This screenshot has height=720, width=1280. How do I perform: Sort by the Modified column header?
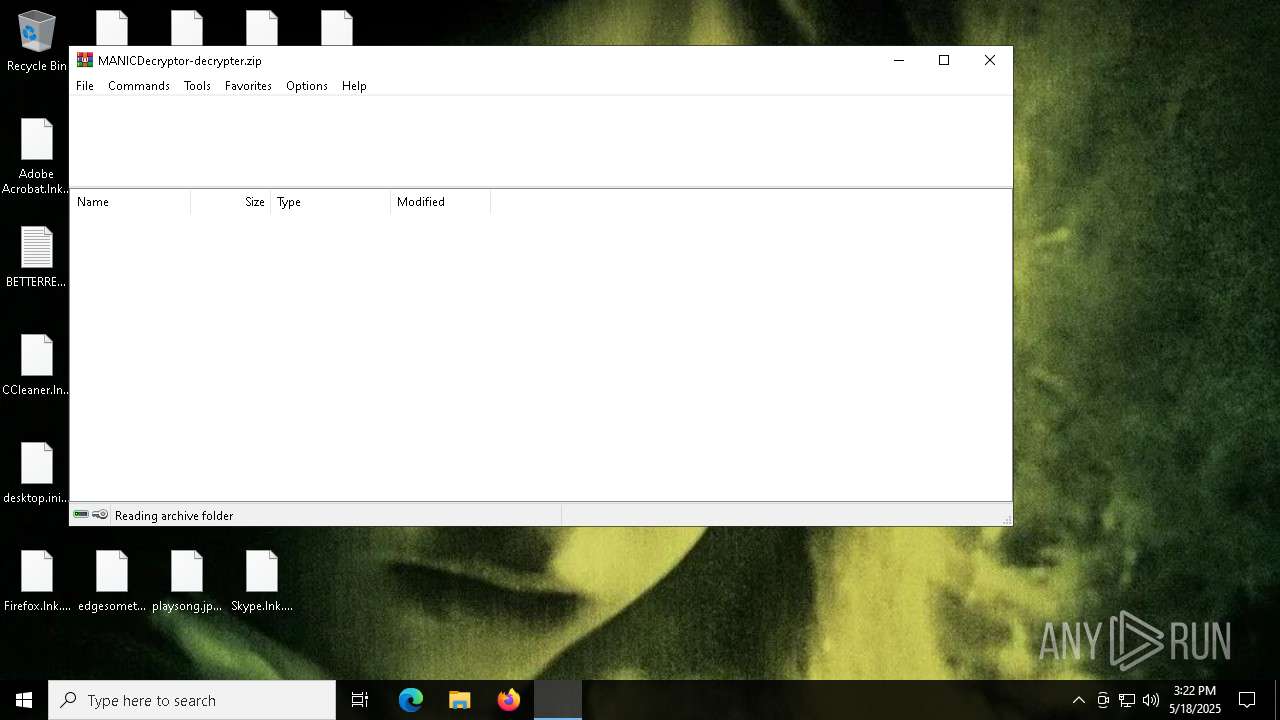[441, 202]
